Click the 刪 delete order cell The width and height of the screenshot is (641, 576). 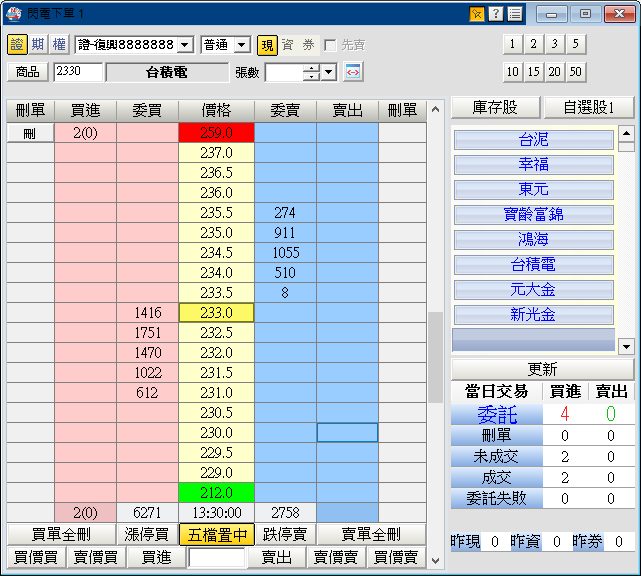coord(29,133)
